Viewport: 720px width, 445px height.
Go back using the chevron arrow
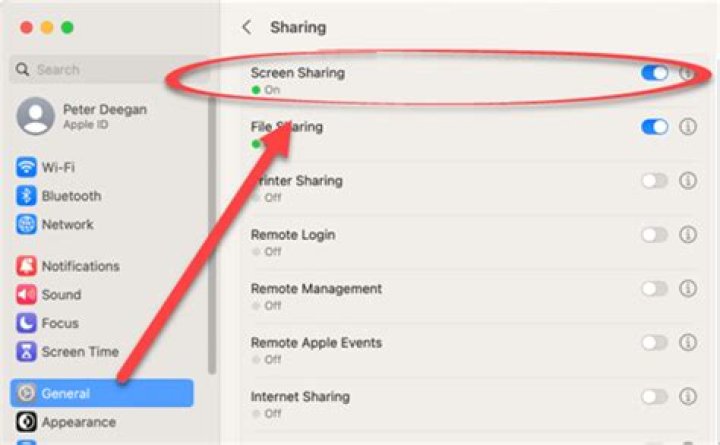[247, 28]
